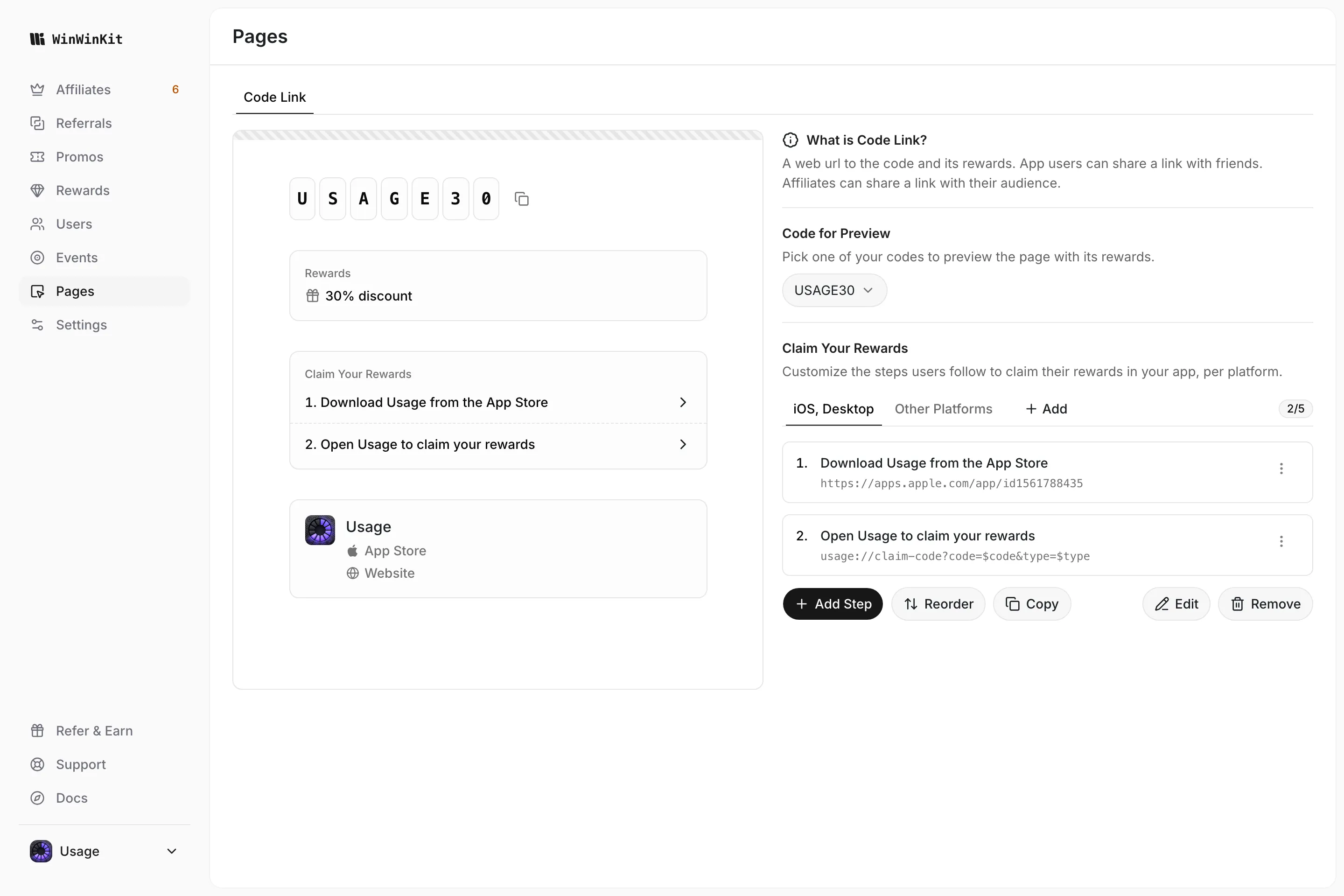Select the Code Link tab
Viewport: 1344px width, 896px height.
[275, 97]
